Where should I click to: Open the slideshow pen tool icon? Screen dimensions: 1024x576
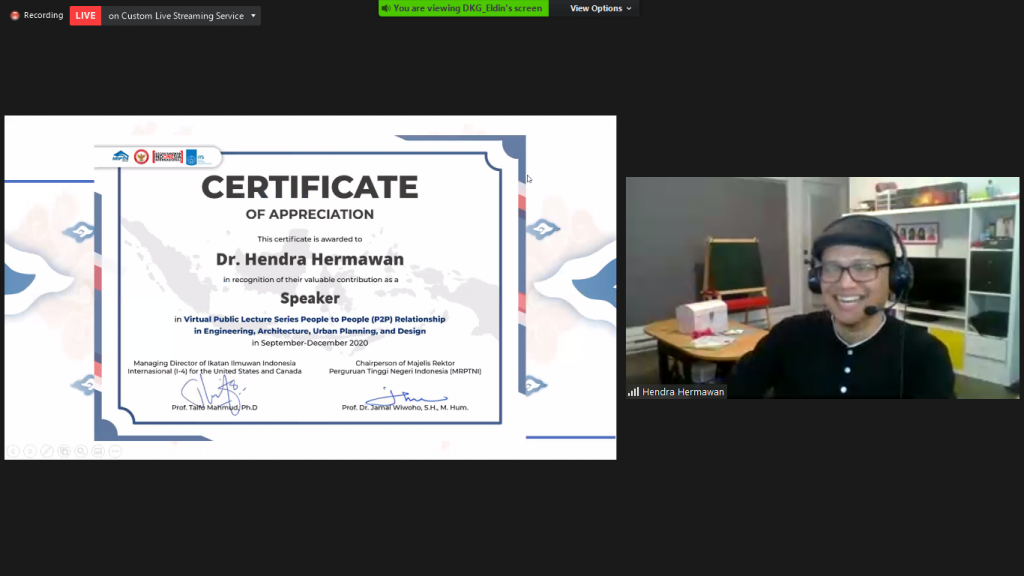(x=47, y=451)
